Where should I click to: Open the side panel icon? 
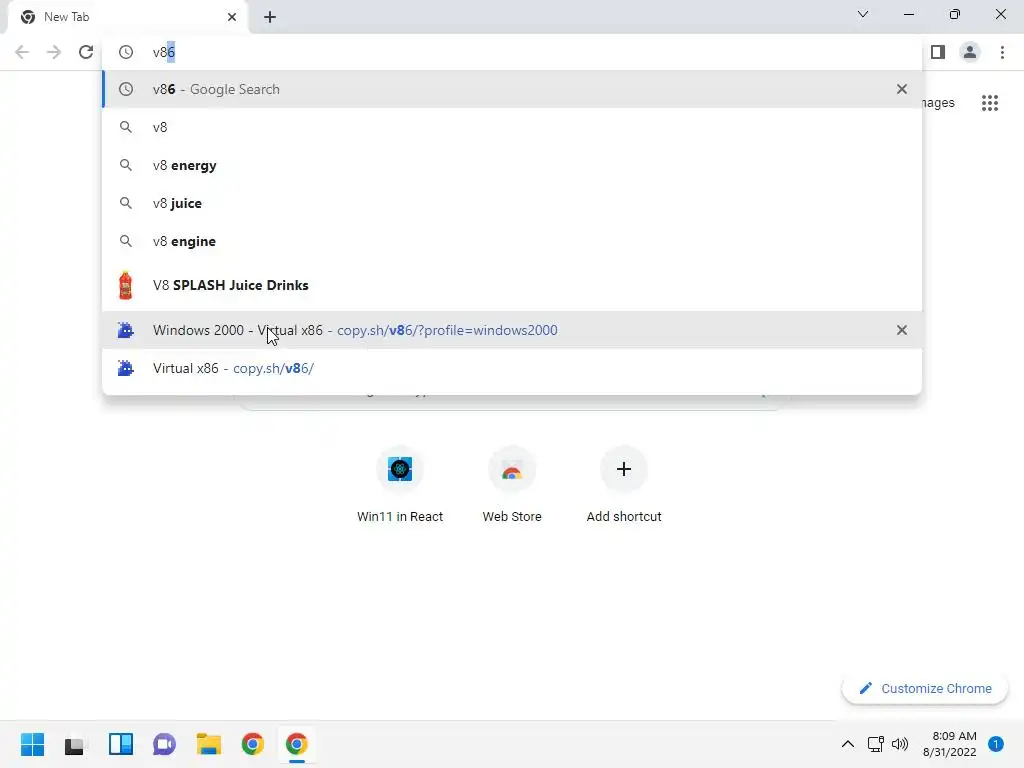click(x=938, y=52)
